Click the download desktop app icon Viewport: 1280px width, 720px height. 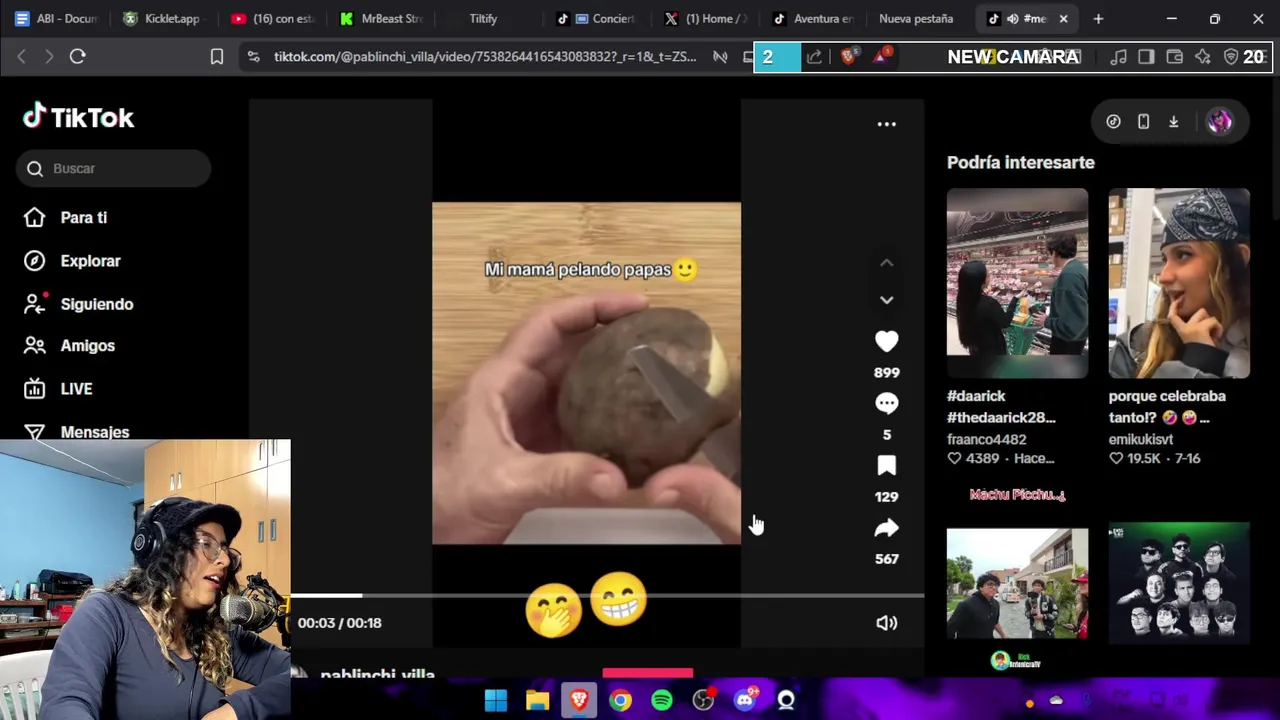click(x=1174, y=122)
